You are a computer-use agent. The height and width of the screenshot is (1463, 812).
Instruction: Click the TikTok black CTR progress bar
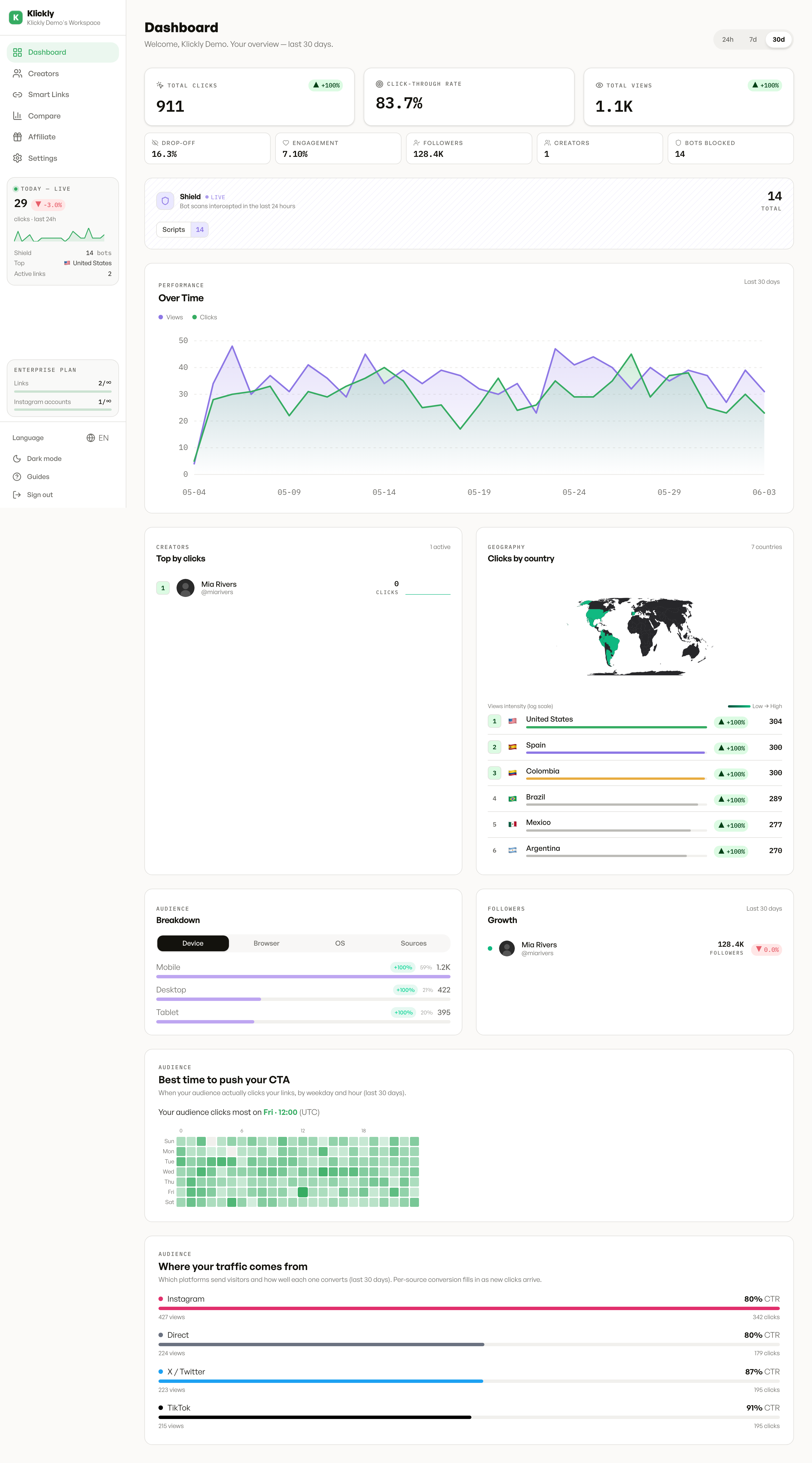pyautogui.click(x=315, y=1418)
